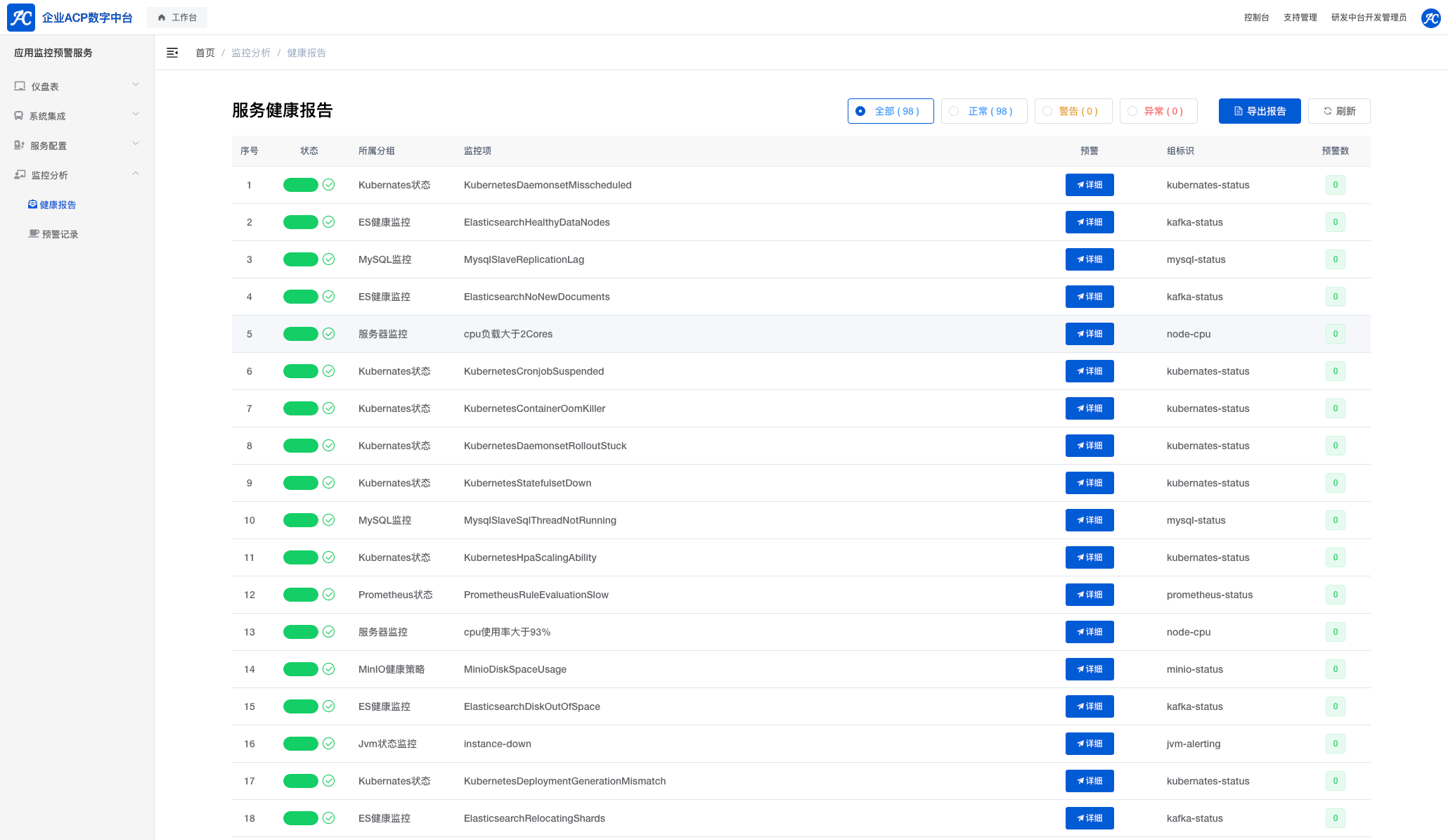
Task: Click green status bar in row 5
Action: pos(301,334)
